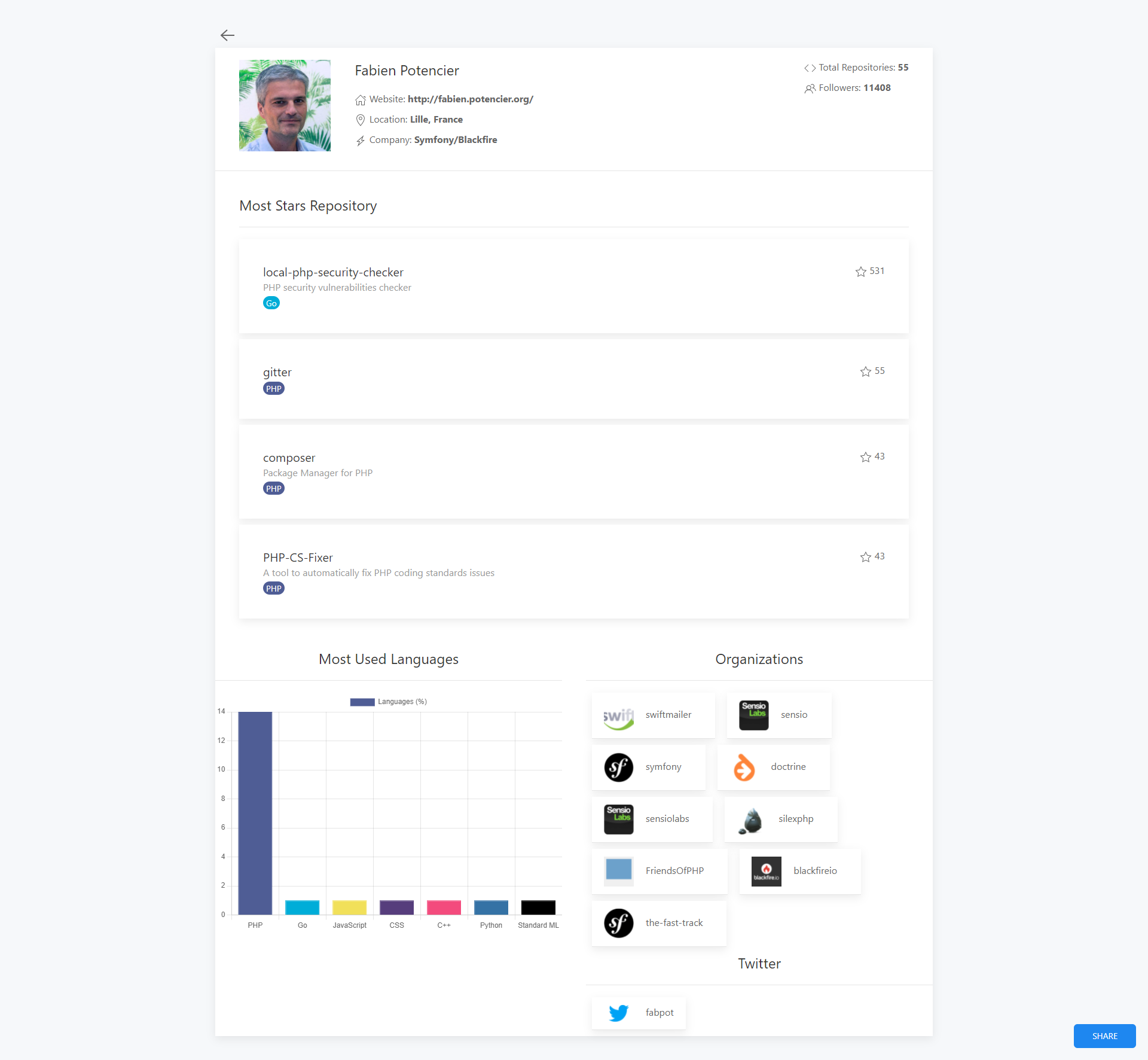Click the back arrow icon
The width and height of the screenshot is (1148, 1060).
coord(227,35)
